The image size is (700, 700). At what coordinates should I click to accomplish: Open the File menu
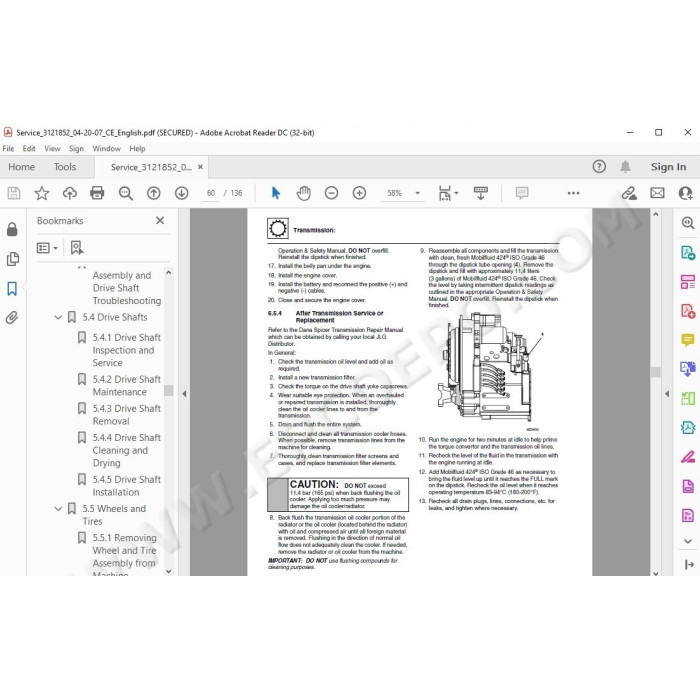[x=8, y=148]
